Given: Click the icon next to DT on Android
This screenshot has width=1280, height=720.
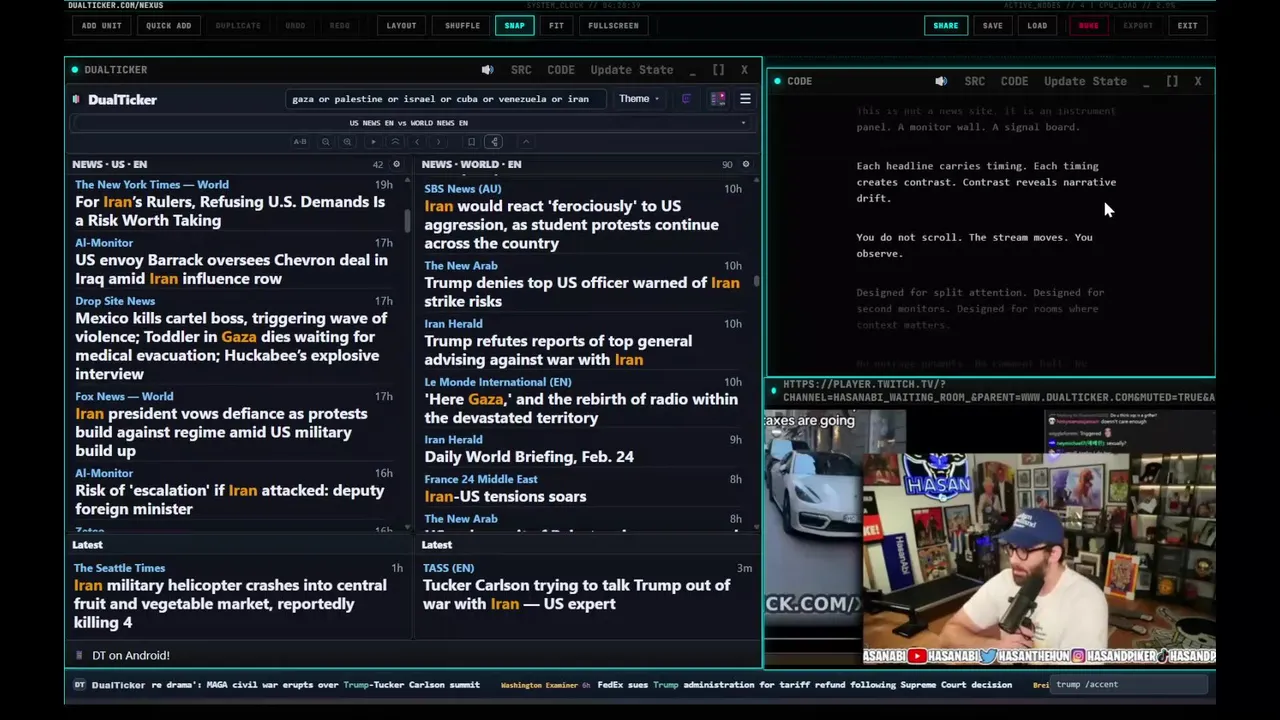Looking at the screenshot, I should tap(79, 655).
